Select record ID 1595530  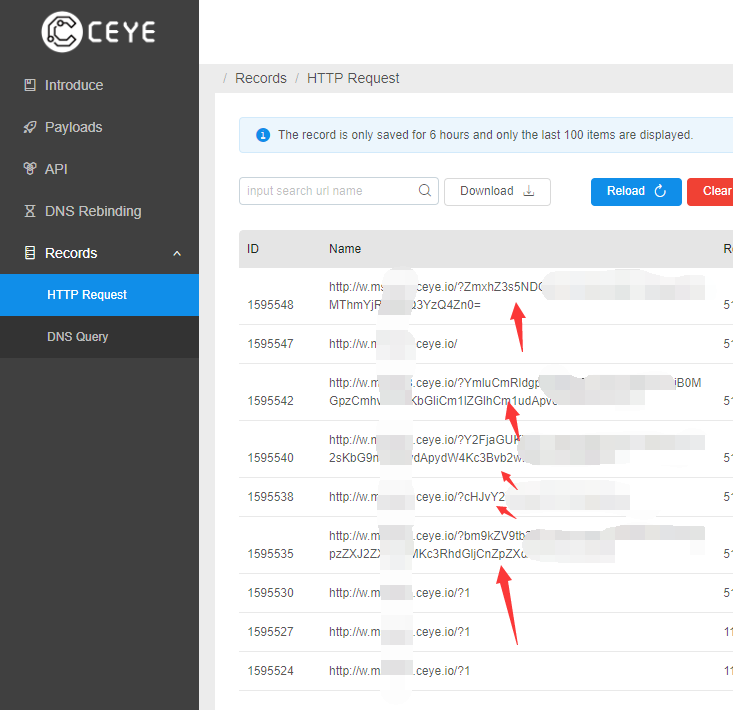271,593
